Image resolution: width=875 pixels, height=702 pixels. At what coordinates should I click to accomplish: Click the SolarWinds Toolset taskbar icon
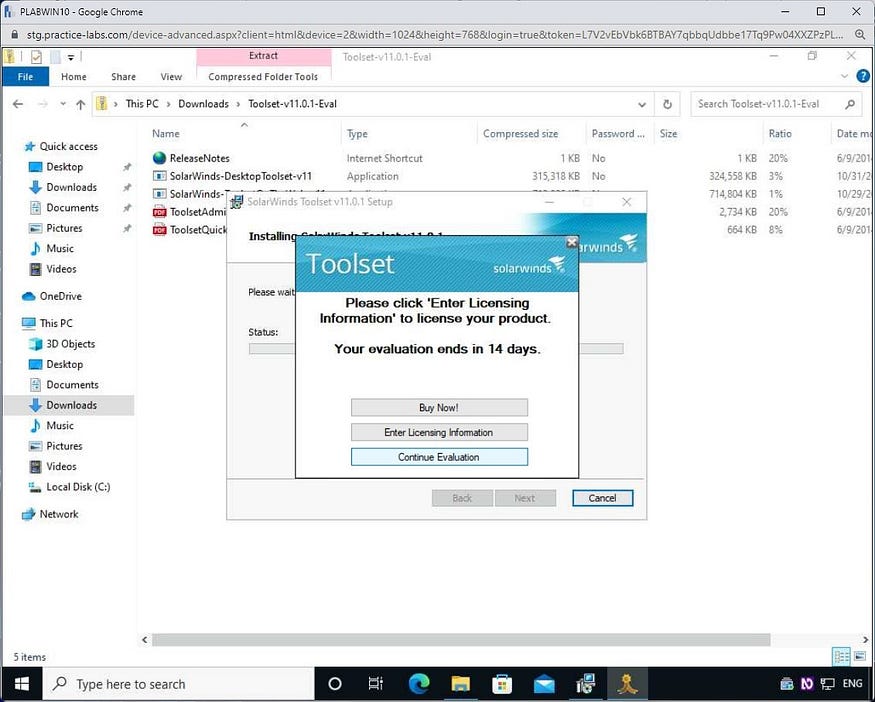click(627, 684)
